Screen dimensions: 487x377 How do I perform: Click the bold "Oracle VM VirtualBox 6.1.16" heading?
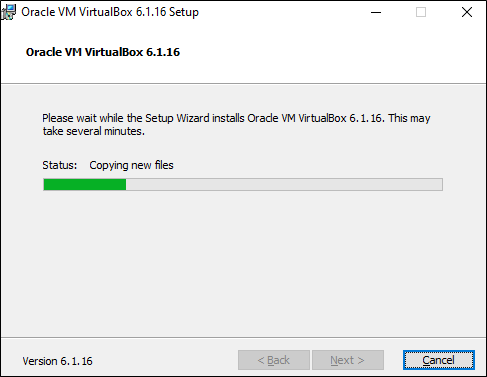[103, 52]
